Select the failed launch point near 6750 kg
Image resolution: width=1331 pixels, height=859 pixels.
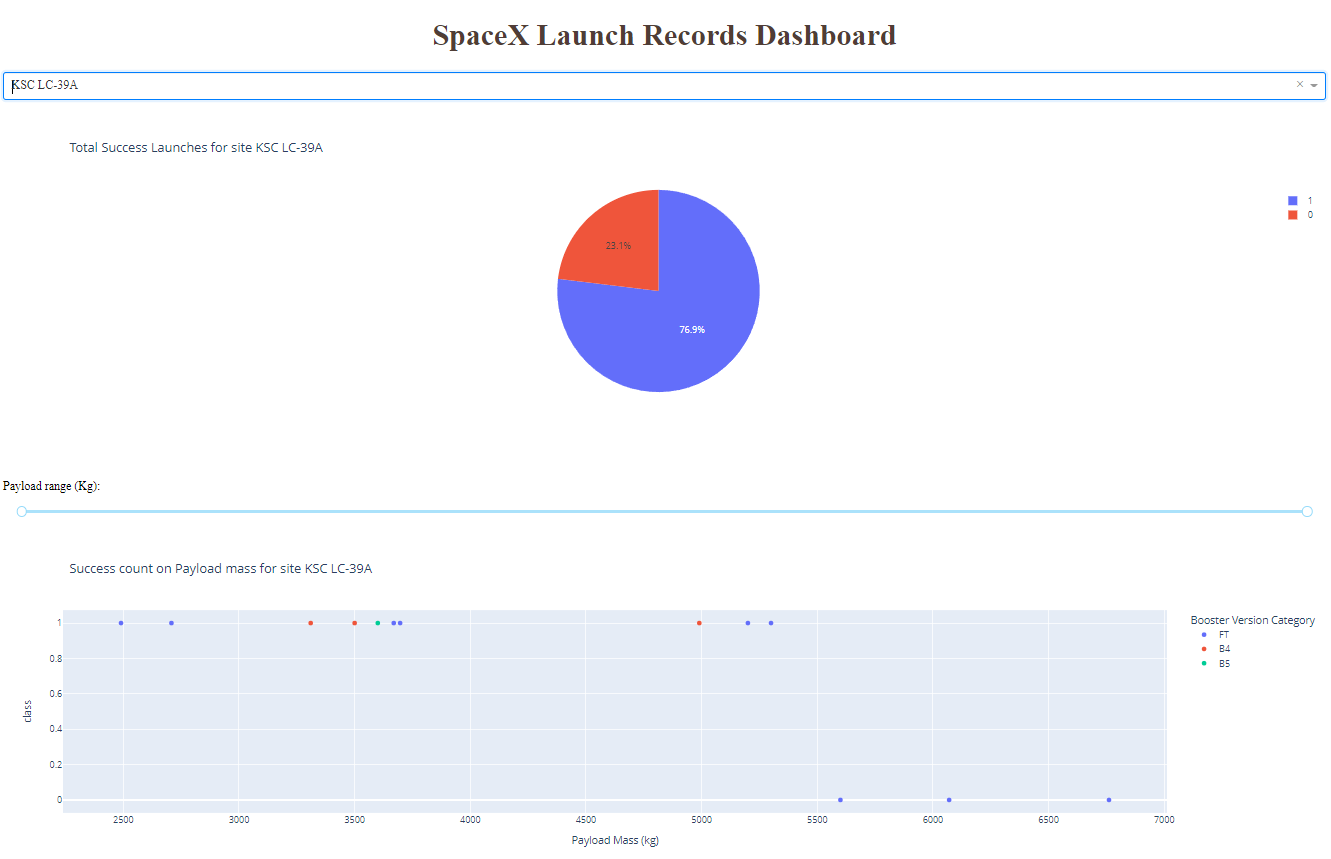(1109, 800)
